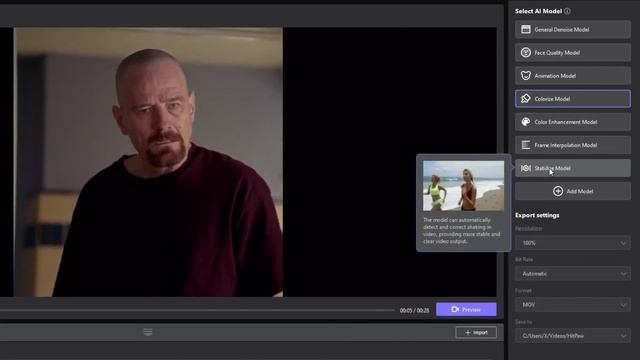Open the Select AI Model info icon
Image resolution: width=640 pixels, height=360 pixels.
567,11
